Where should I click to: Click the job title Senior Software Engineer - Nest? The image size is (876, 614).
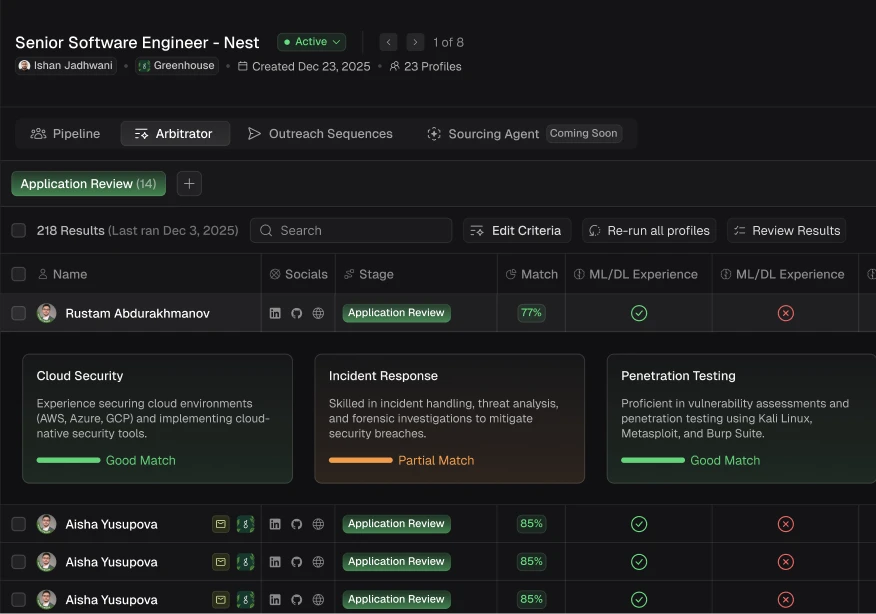(x=137, y=42)
